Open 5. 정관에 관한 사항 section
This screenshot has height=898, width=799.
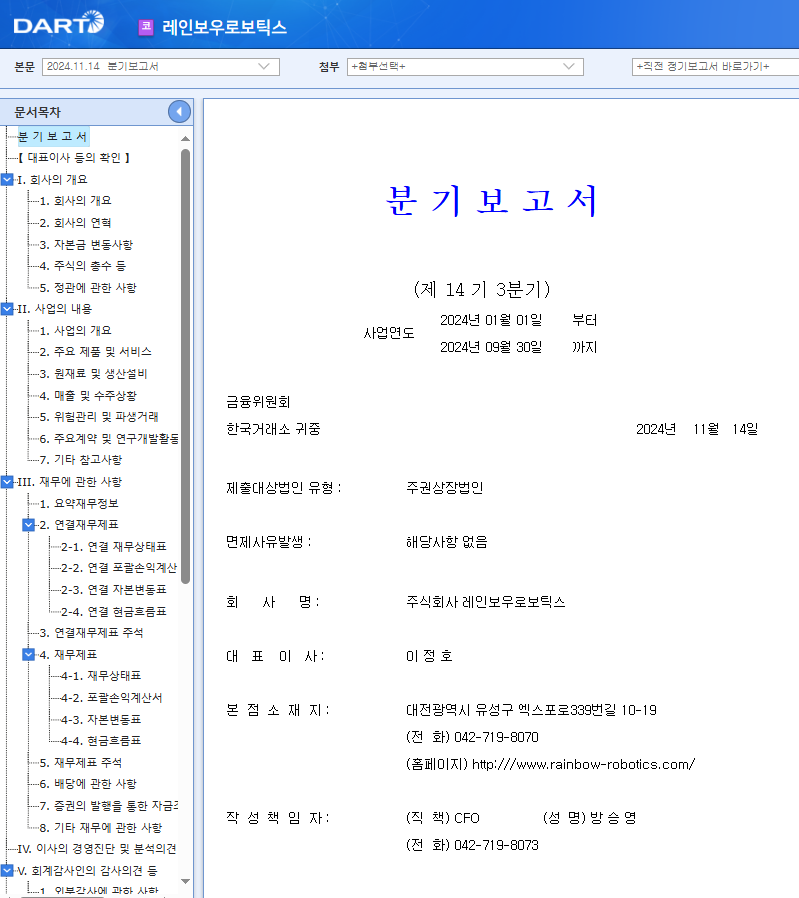[x=88, y=287]
